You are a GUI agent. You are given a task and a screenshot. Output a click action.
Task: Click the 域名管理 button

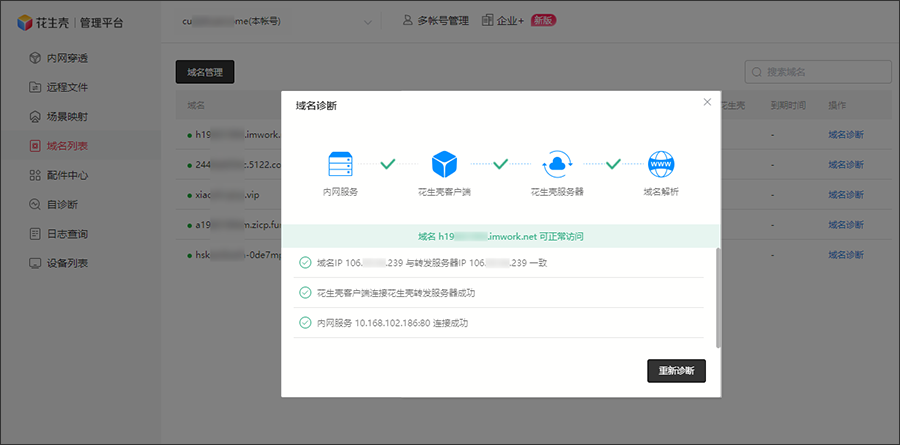pyautogui.click(x=204, y=72)
